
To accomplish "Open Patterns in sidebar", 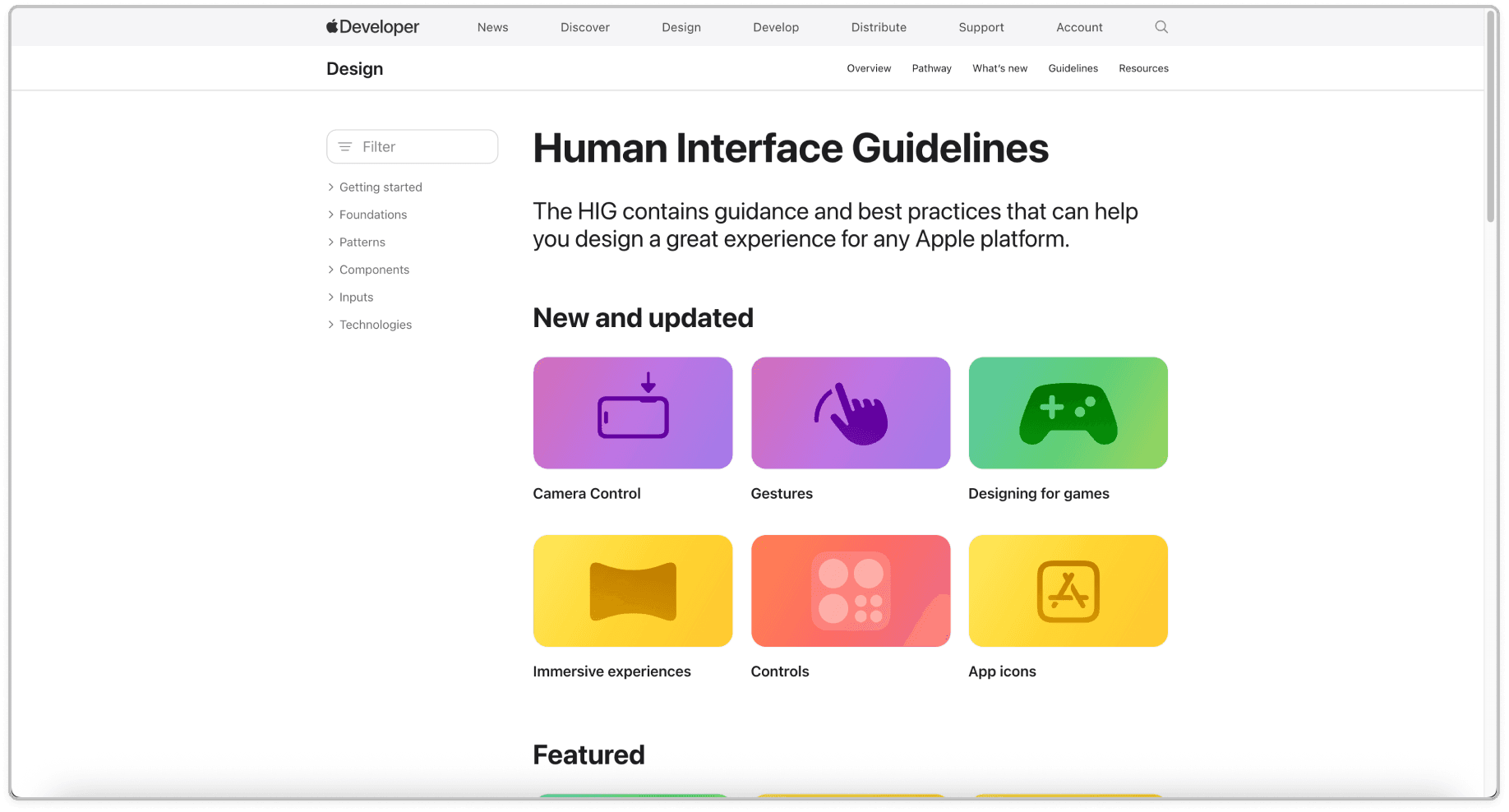I will 362,242.
